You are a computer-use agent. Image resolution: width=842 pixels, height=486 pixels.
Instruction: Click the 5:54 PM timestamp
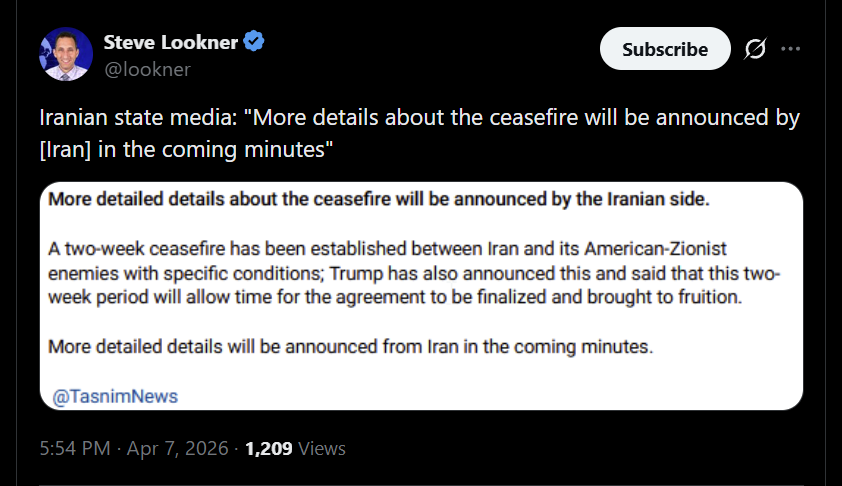click(x=75, y=448)
